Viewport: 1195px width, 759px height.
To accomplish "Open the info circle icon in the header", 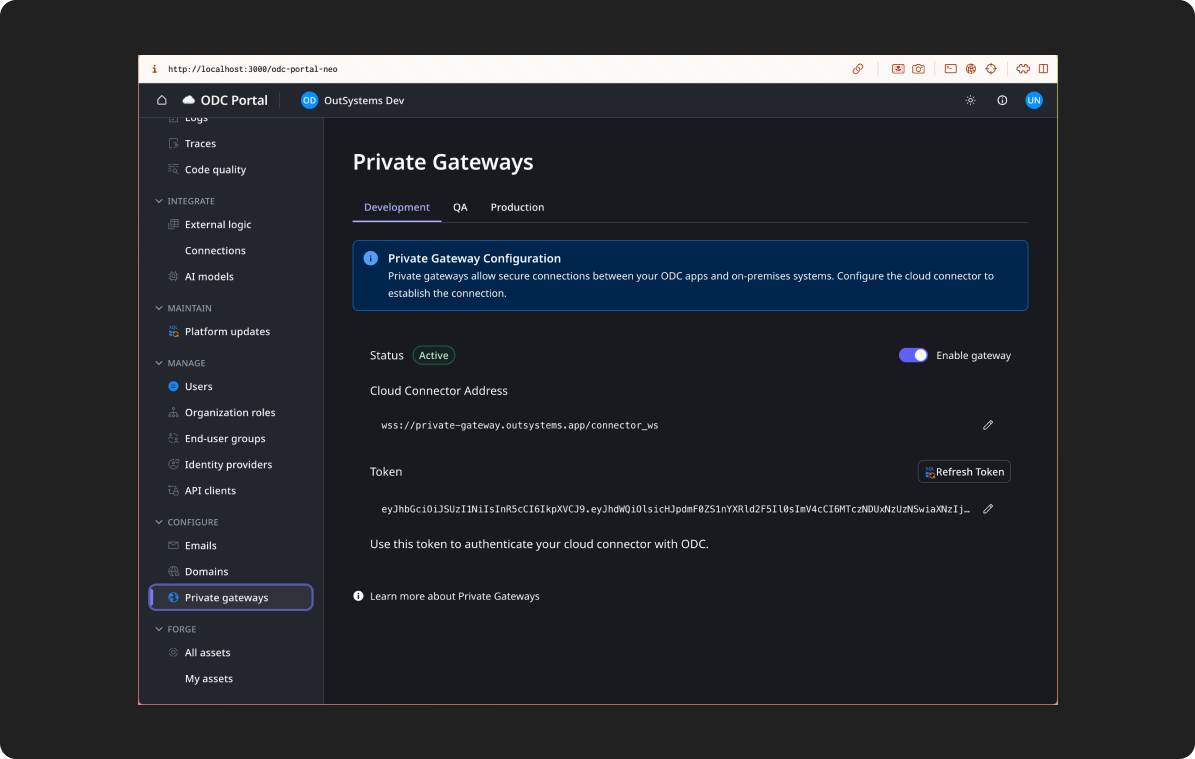I will 1002,100.
